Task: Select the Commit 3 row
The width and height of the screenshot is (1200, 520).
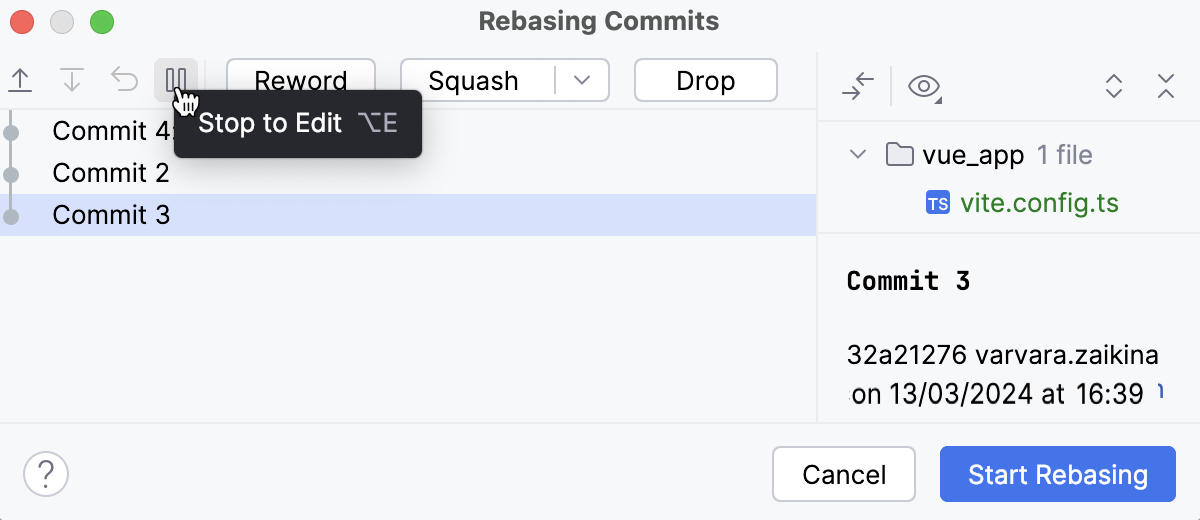Action: 111,215
